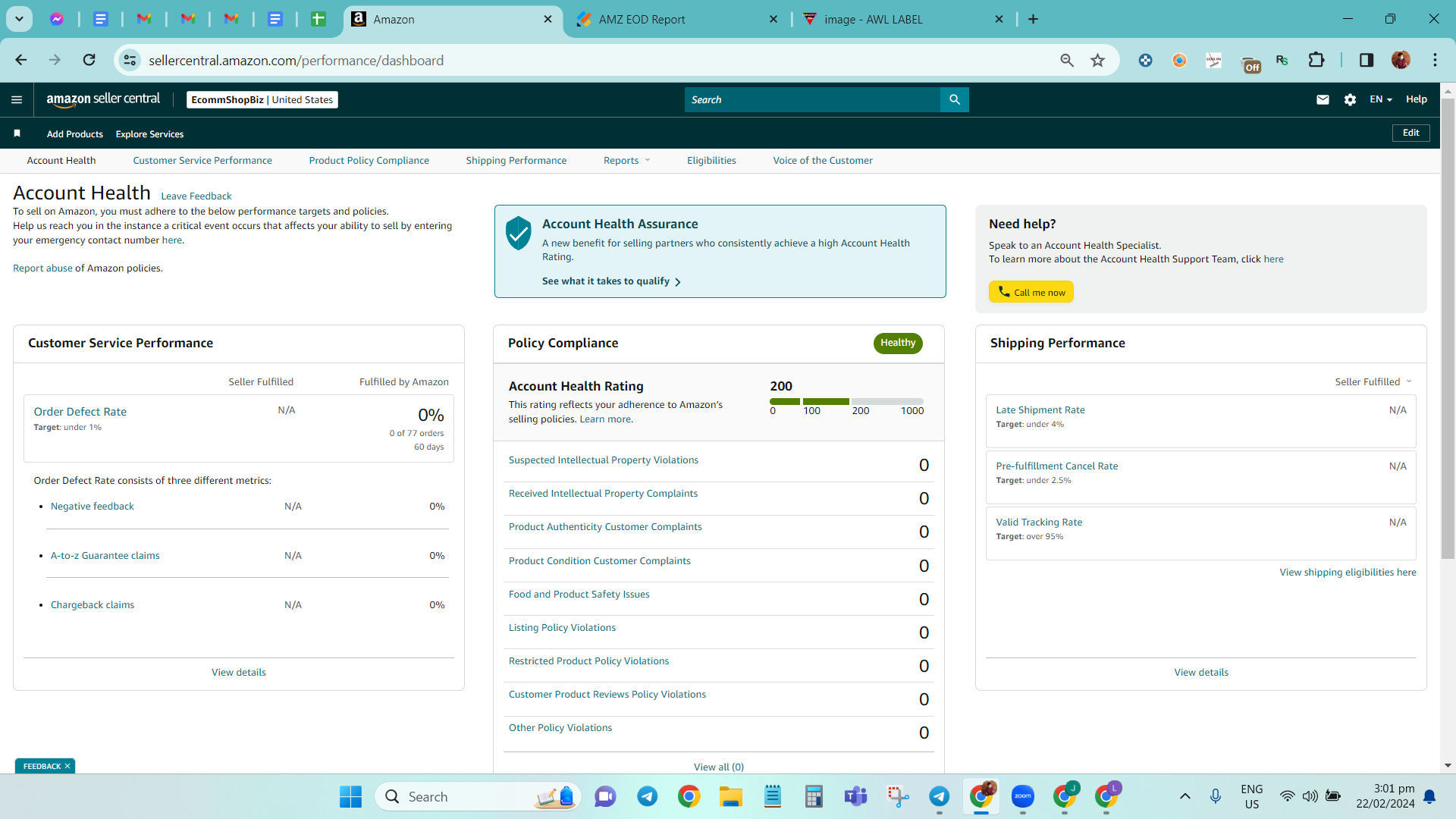The height and width of the screenshot is (819, 1456).
Task: Open the Chrome profile avatar
Action: point(1401,60)
